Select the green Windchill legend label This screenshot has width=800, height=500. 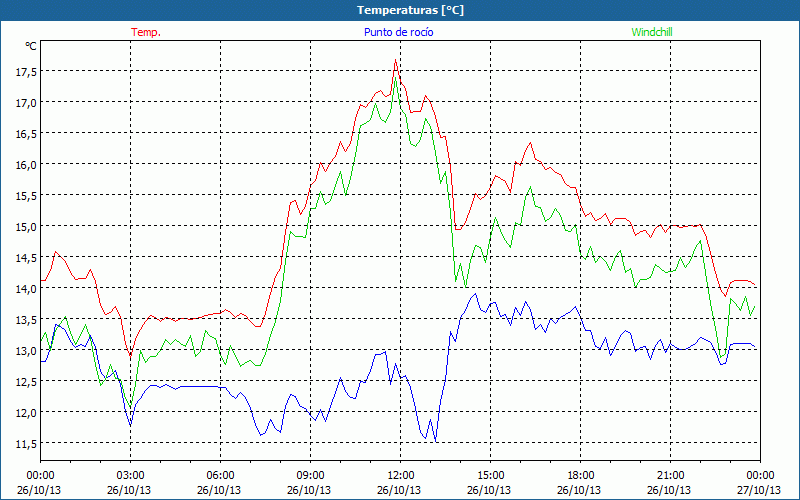(x=652, y=32)
